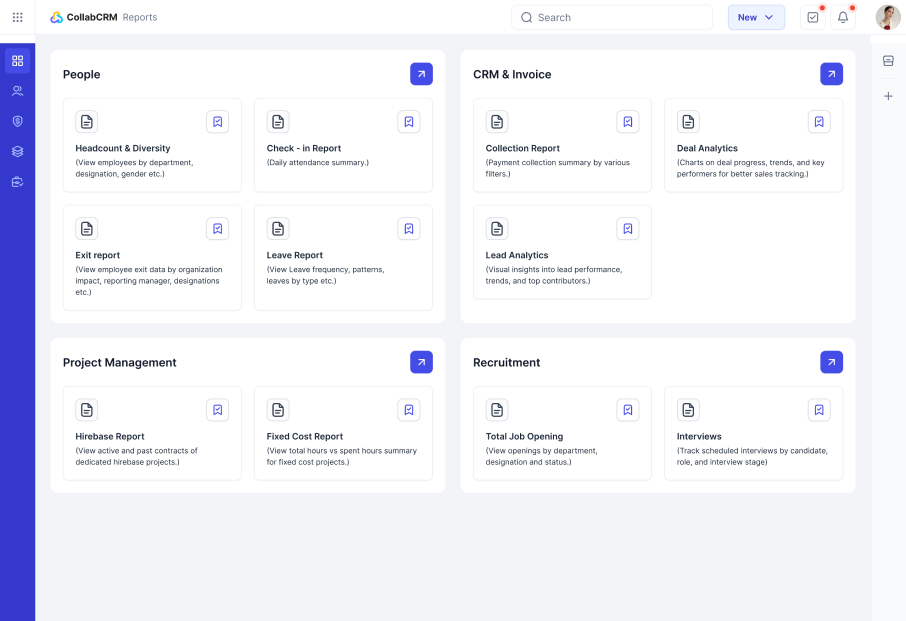
Task: Open the Headcount & Diversity report title
Action: pyautogui.click(x=122, y=148)
